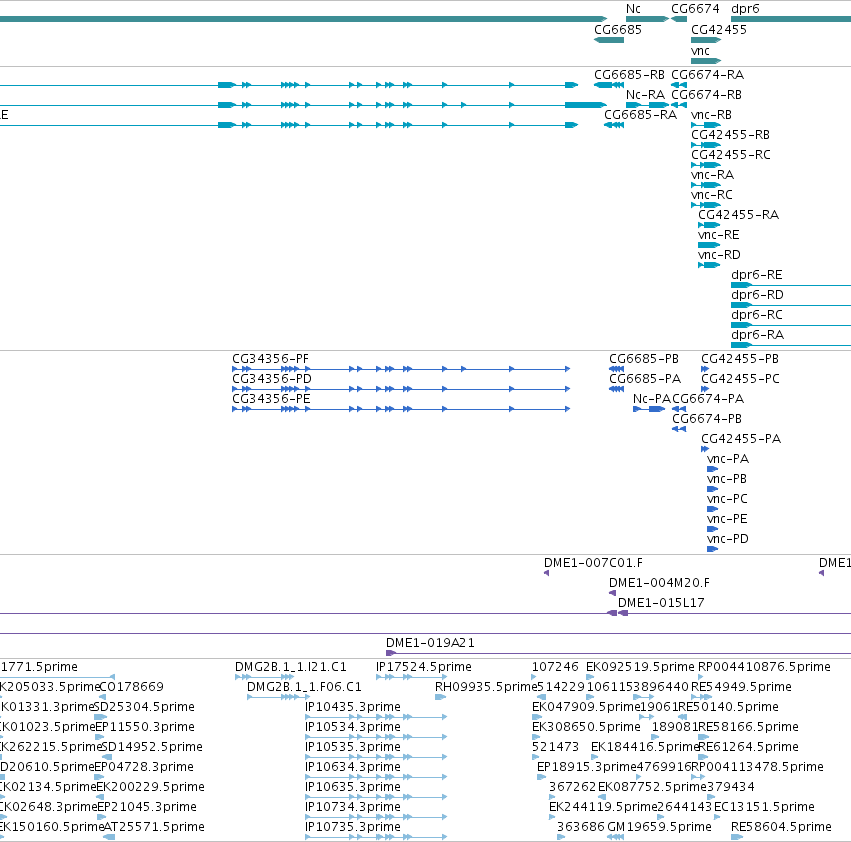Open the CG42455-PC protein label
Image resolution: width=851 pixels, height=842 pixels.
[x=740, y=379]
